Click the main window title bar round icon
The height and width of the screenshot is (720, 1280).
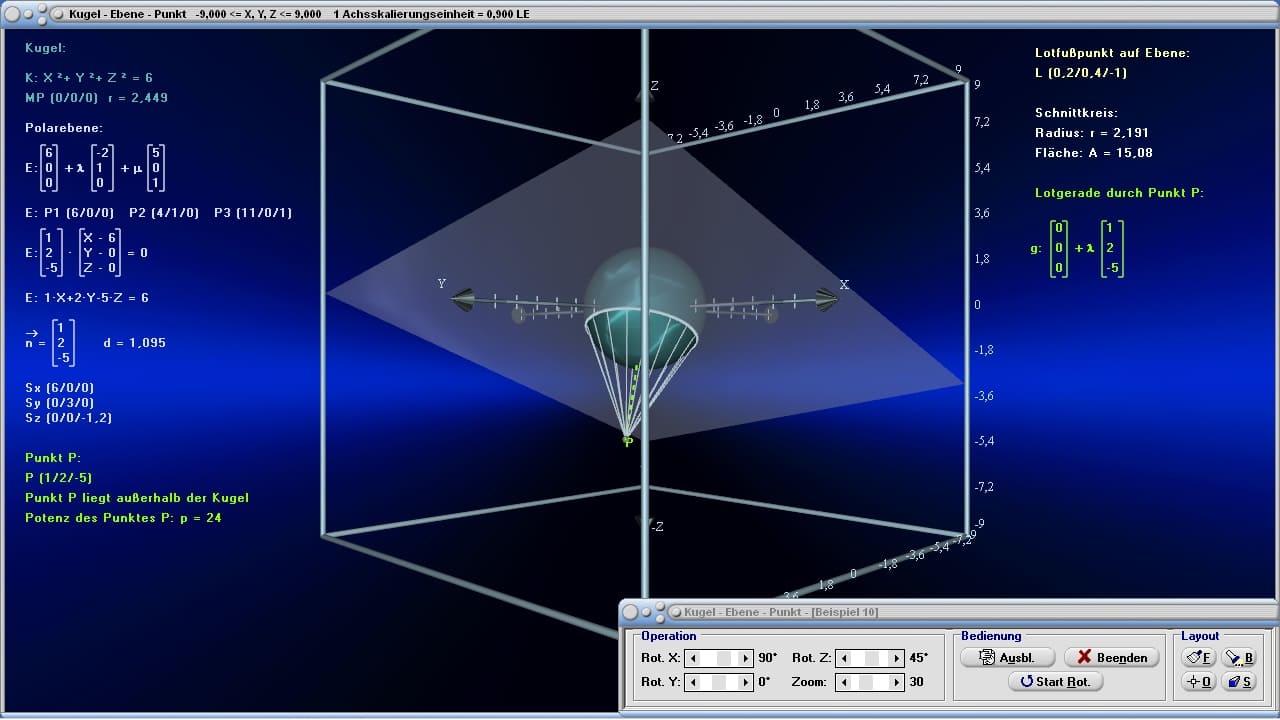[x=13, y=14]
